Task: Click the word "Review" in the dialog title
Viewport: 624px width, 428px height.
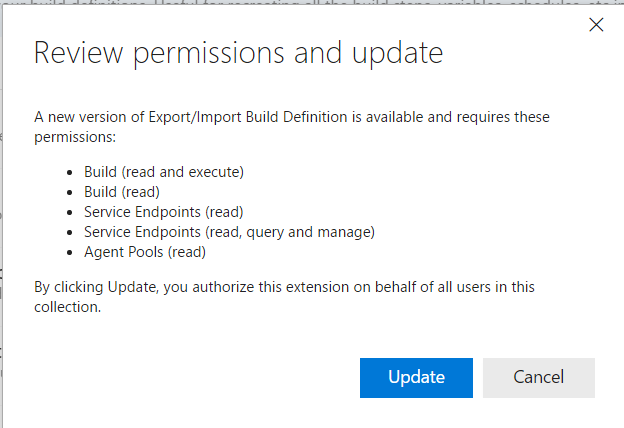Action: 76,53
